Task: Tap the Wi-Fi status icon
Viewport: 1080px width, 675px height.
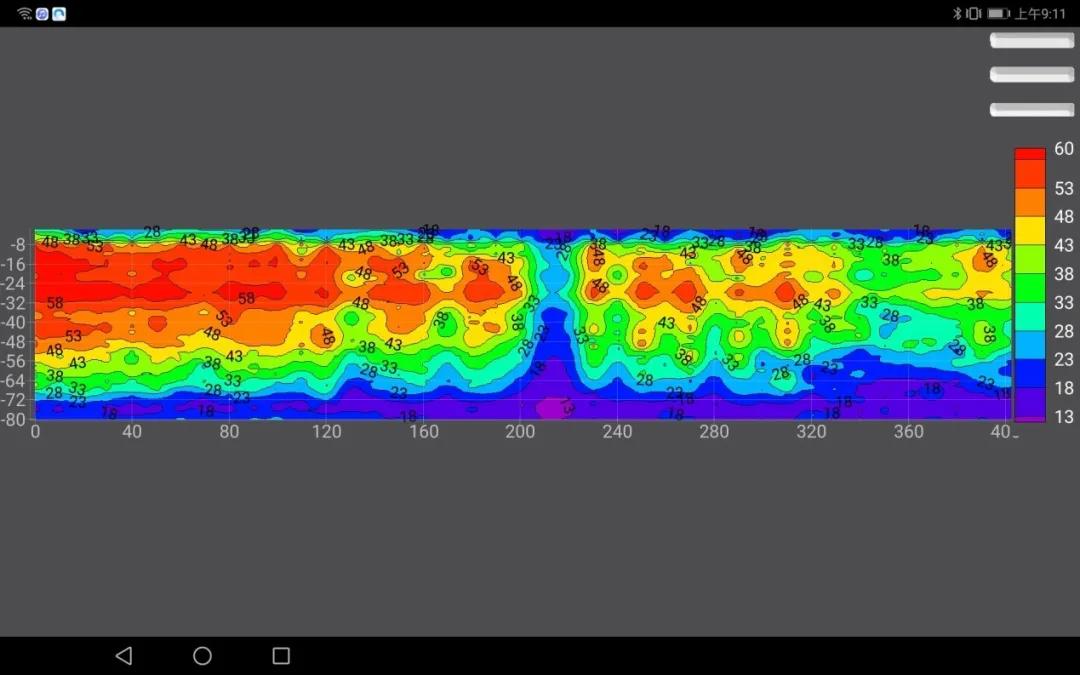Action: pos(25,14)
